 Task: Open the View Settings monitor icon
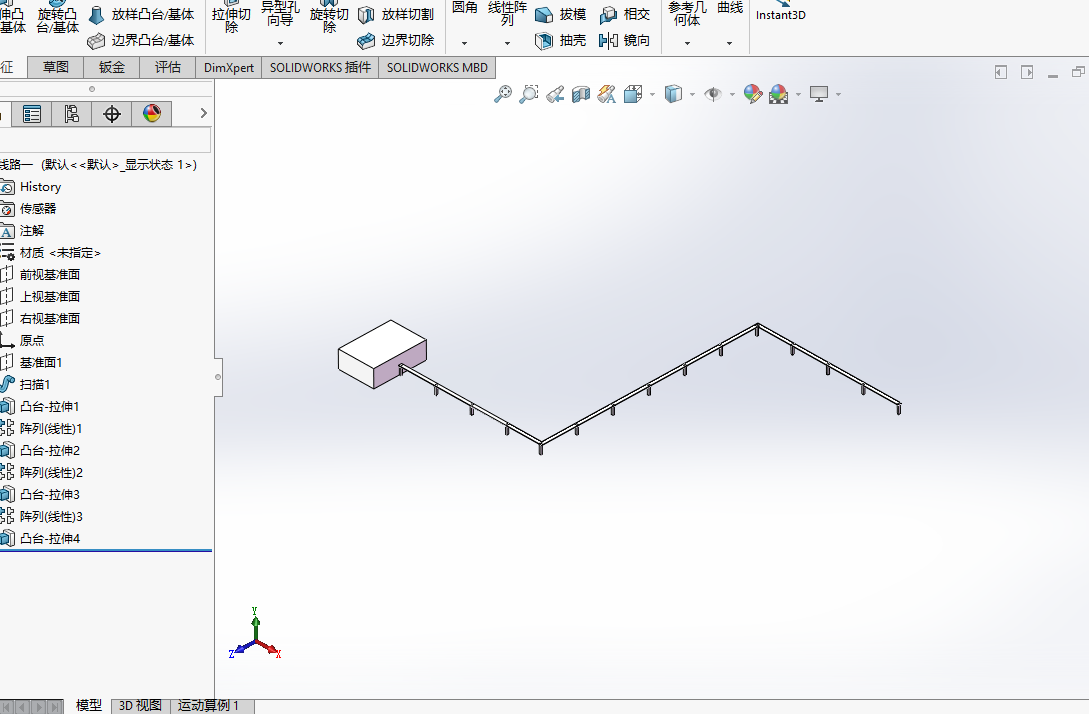coord(820,94)
